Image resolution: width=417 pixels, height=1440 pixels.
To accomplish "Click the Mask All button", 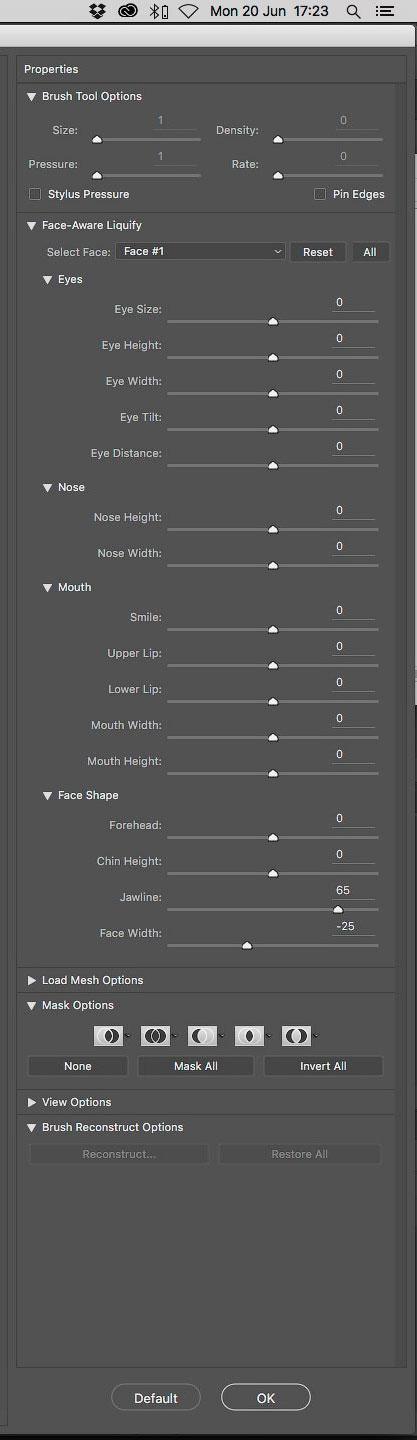I will 196,1066.
